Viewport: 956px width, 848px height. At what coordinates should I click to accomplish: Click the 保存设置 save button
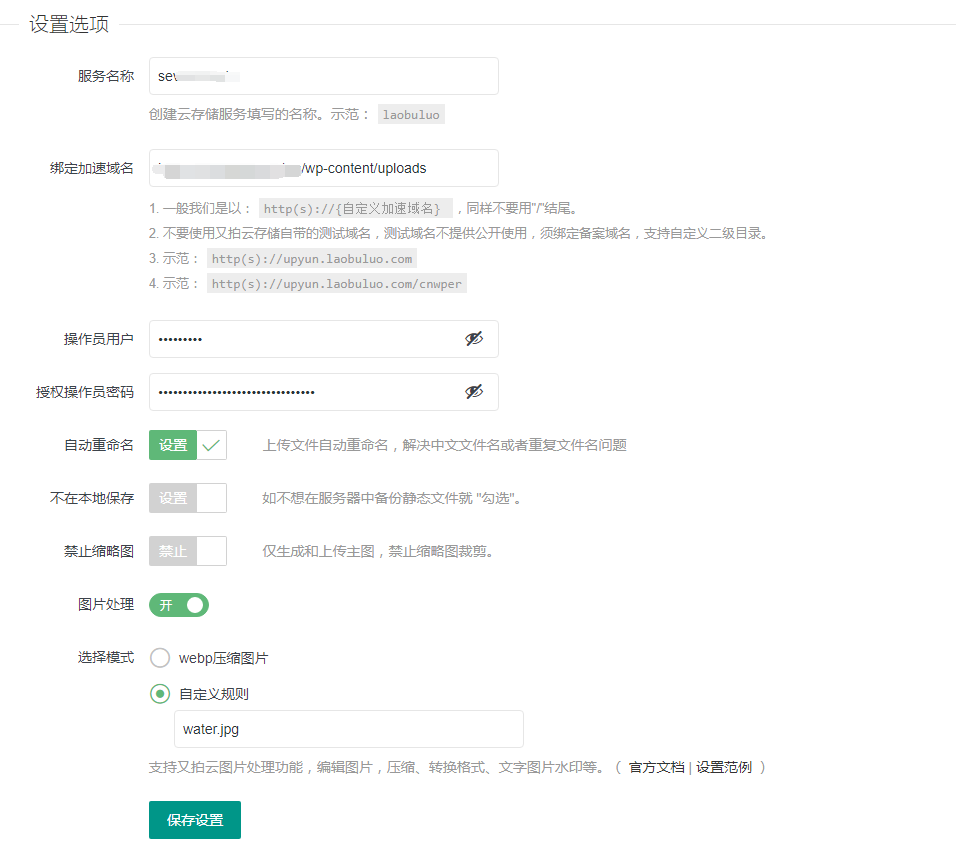pyautogui.click(x=195, y=820)
